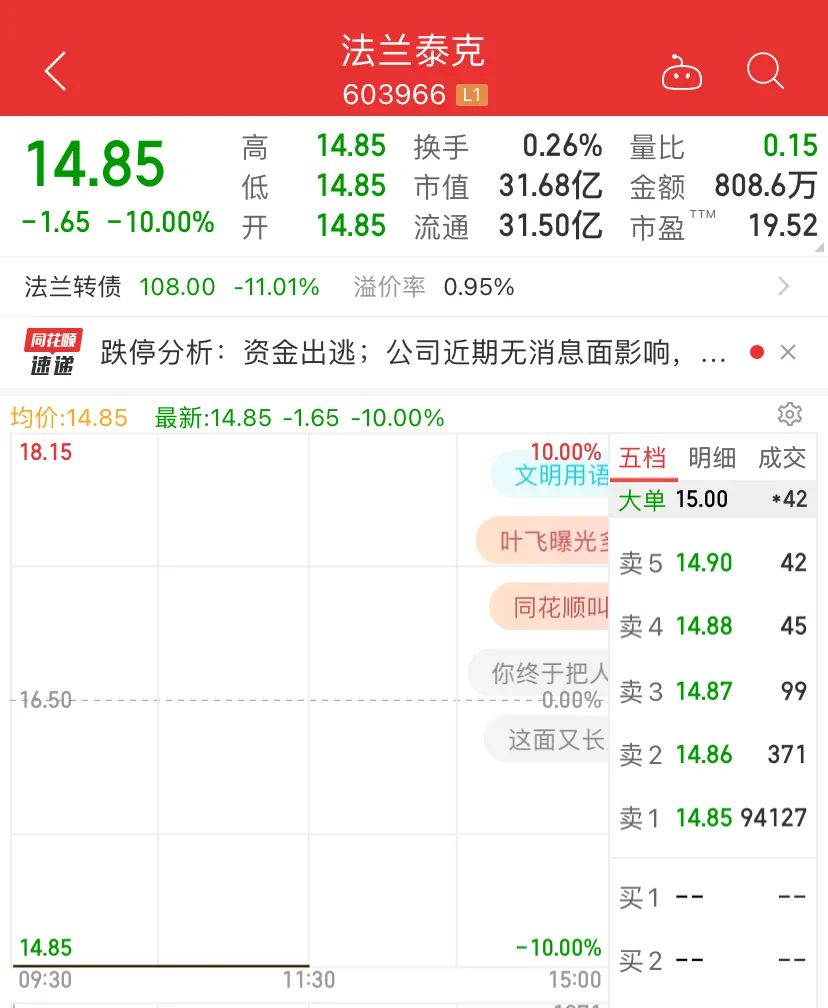Screen dimensions: 828x1008
Task: Open chart settings gear icon
Action: click(x=790, y=414)
